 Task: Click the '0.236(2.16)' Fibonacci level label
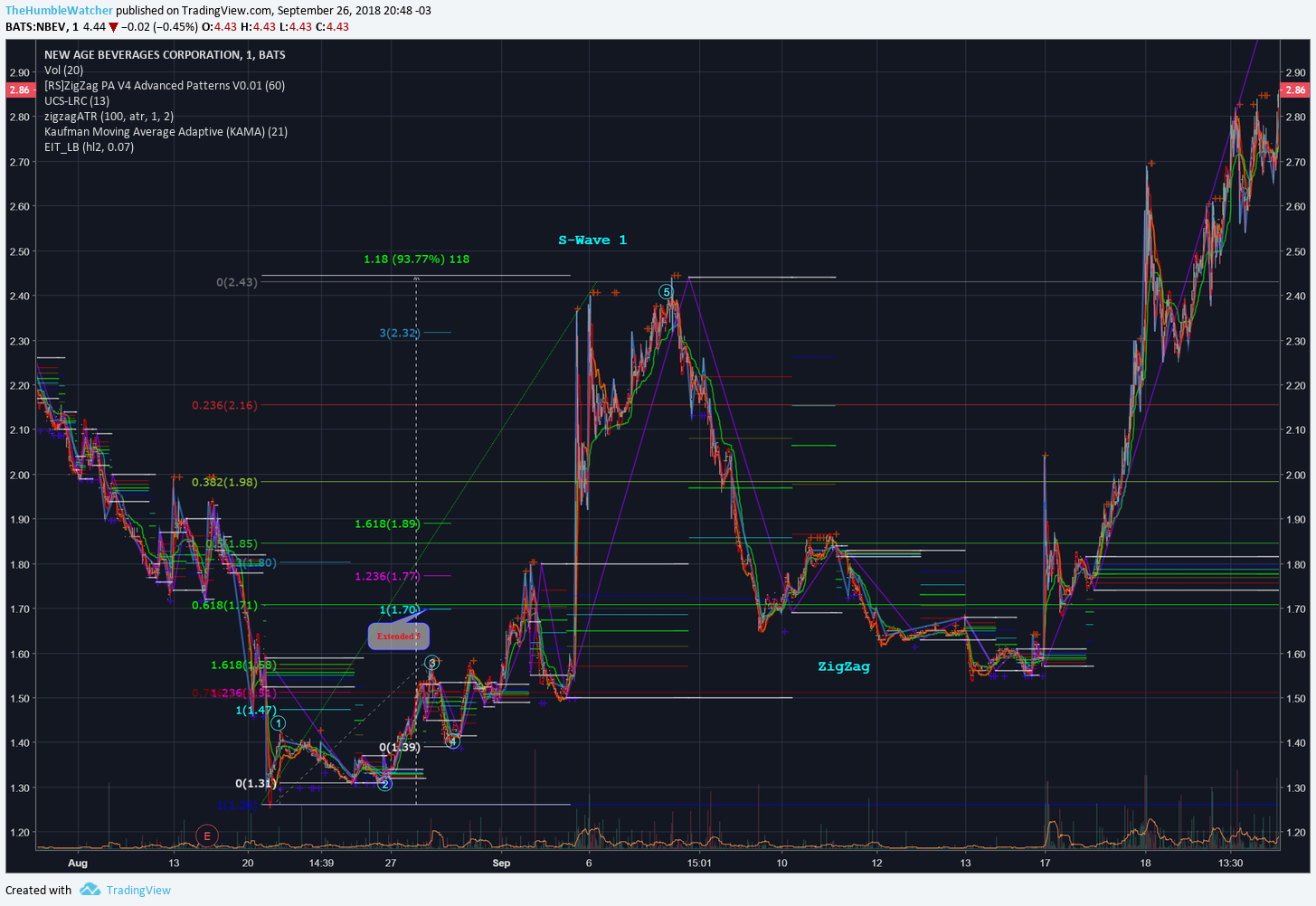(x=224, y=405)
